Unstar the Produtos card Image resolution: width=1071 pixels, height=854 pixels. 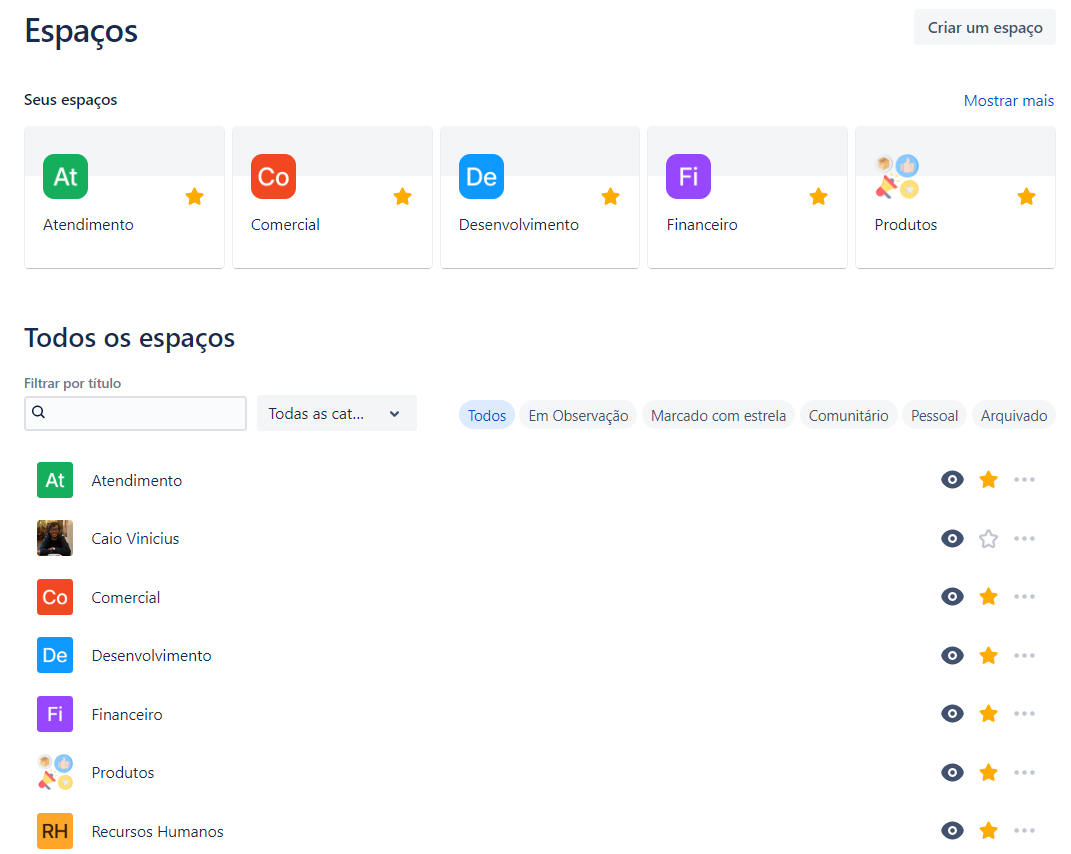tap(1027, 197)
